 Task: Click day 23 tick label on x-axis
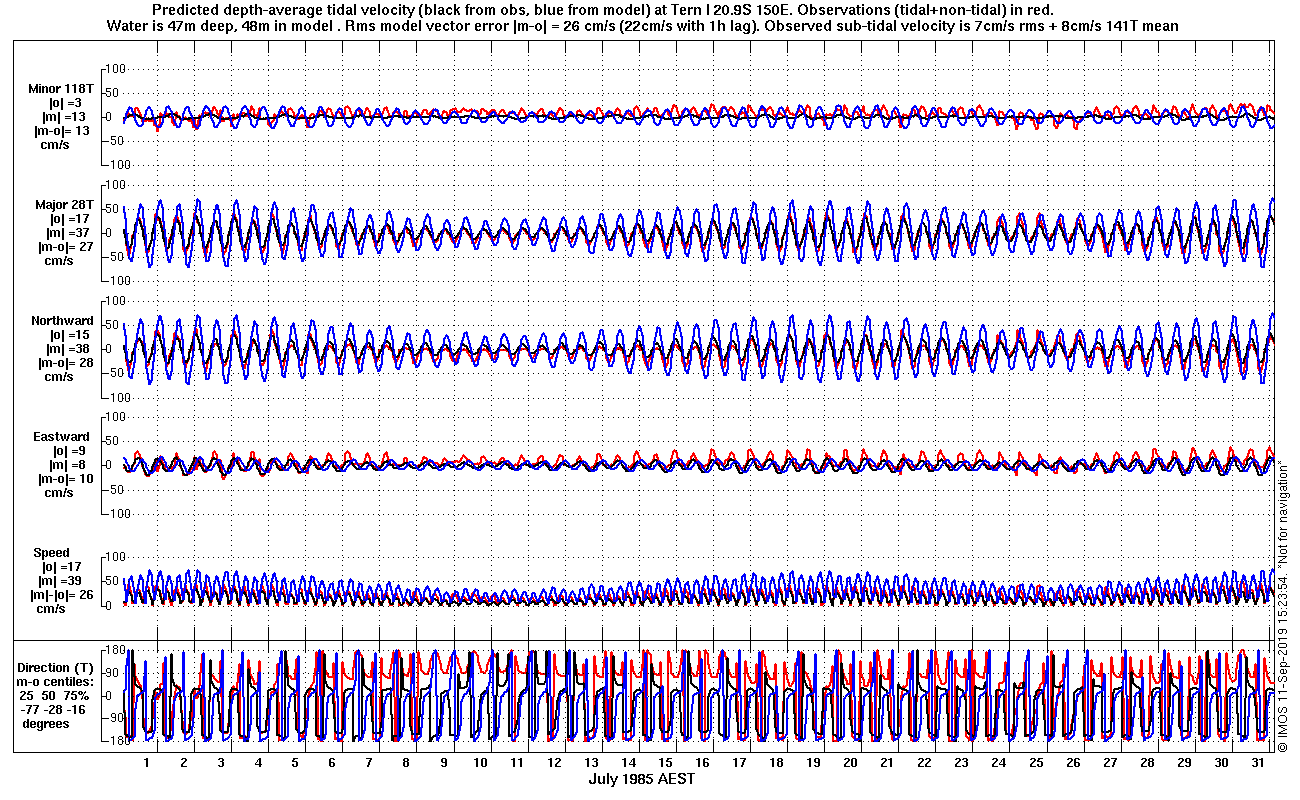960,763
